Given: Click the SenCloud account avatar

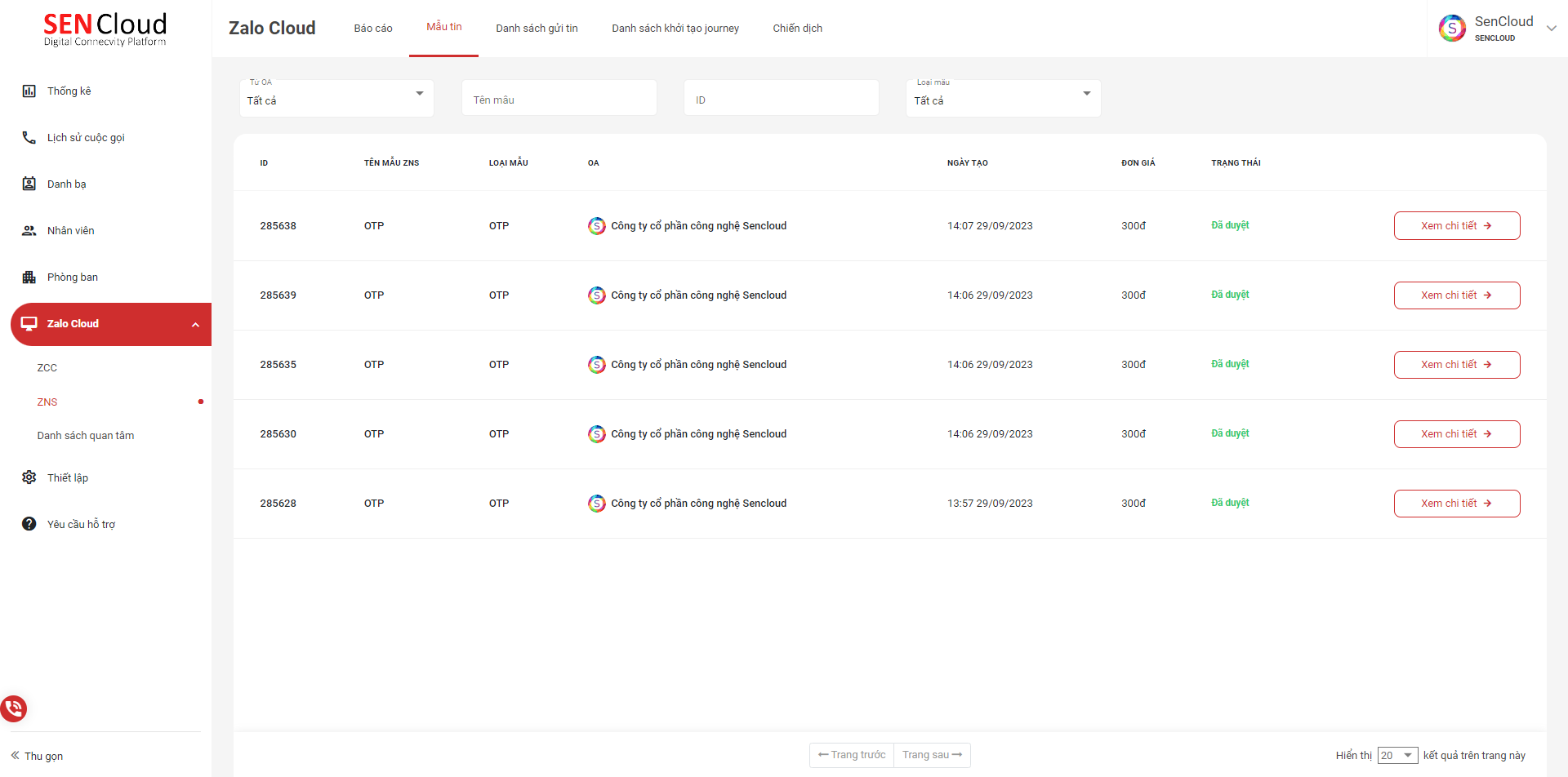Looking at the screenshot, I should 1451,29.
